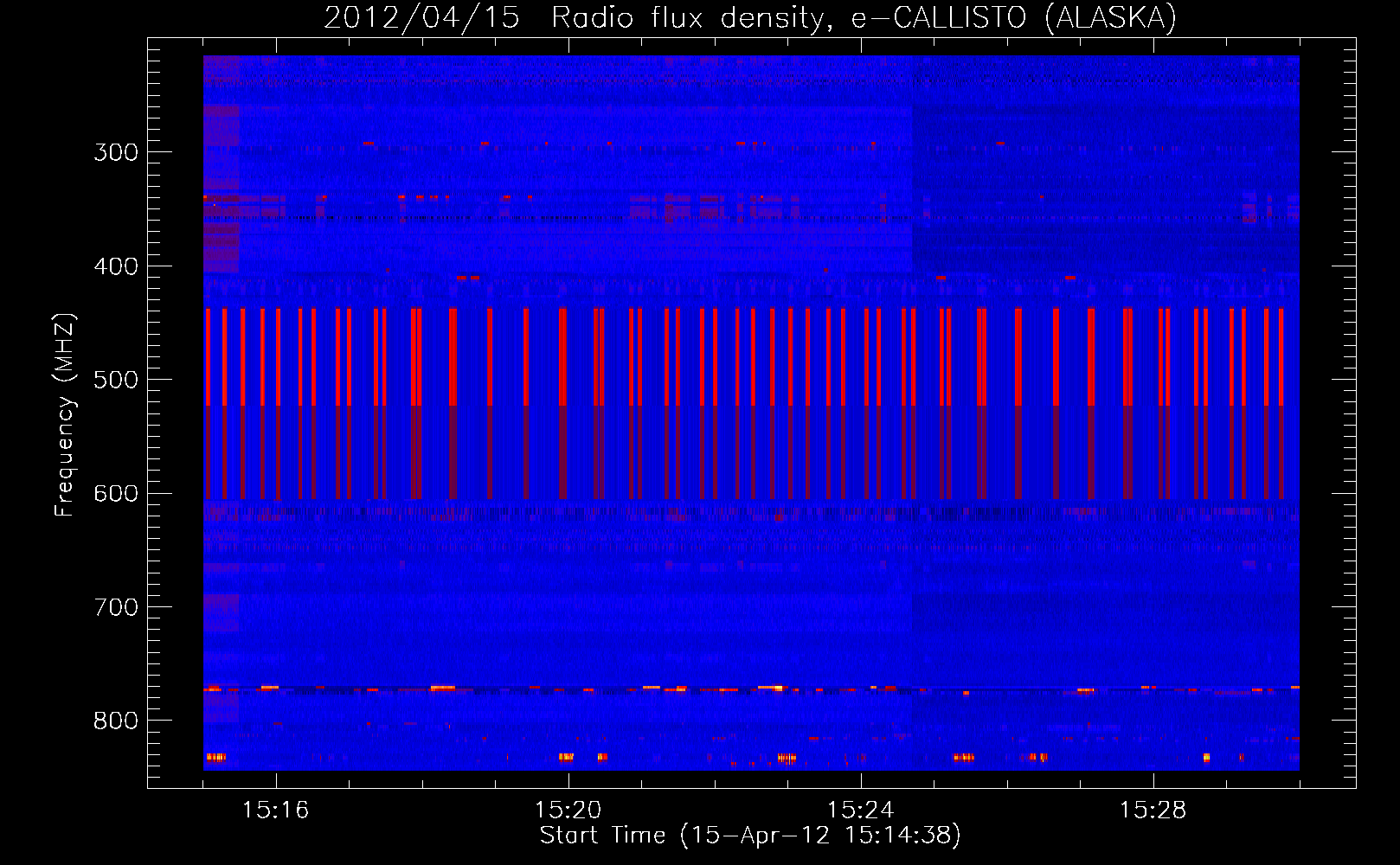
Task: Click the 800 frequency tick label
Action: [x=116, y=721]
